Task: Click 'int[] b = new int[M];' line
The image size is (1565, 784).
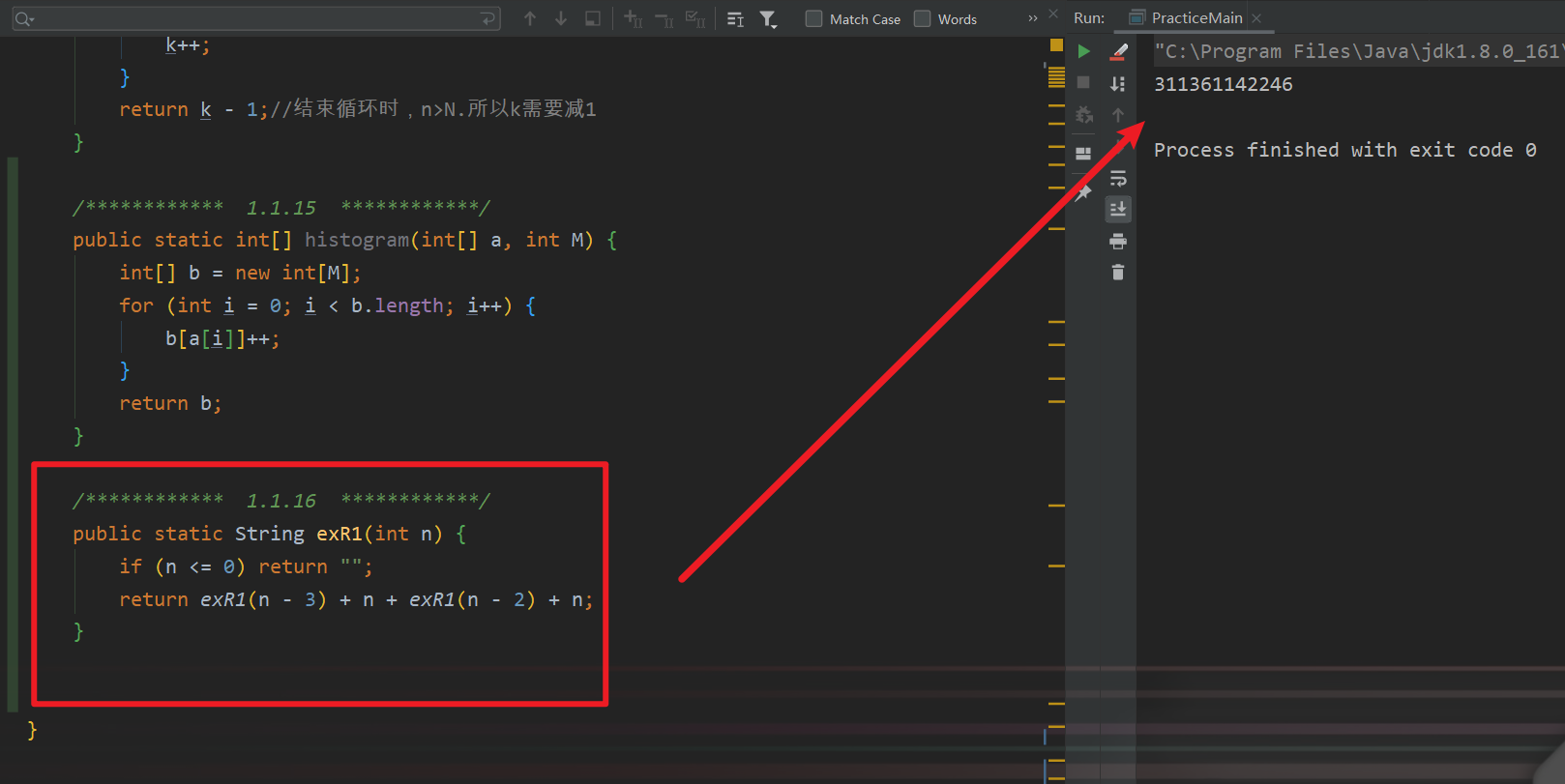Action: 240,273
